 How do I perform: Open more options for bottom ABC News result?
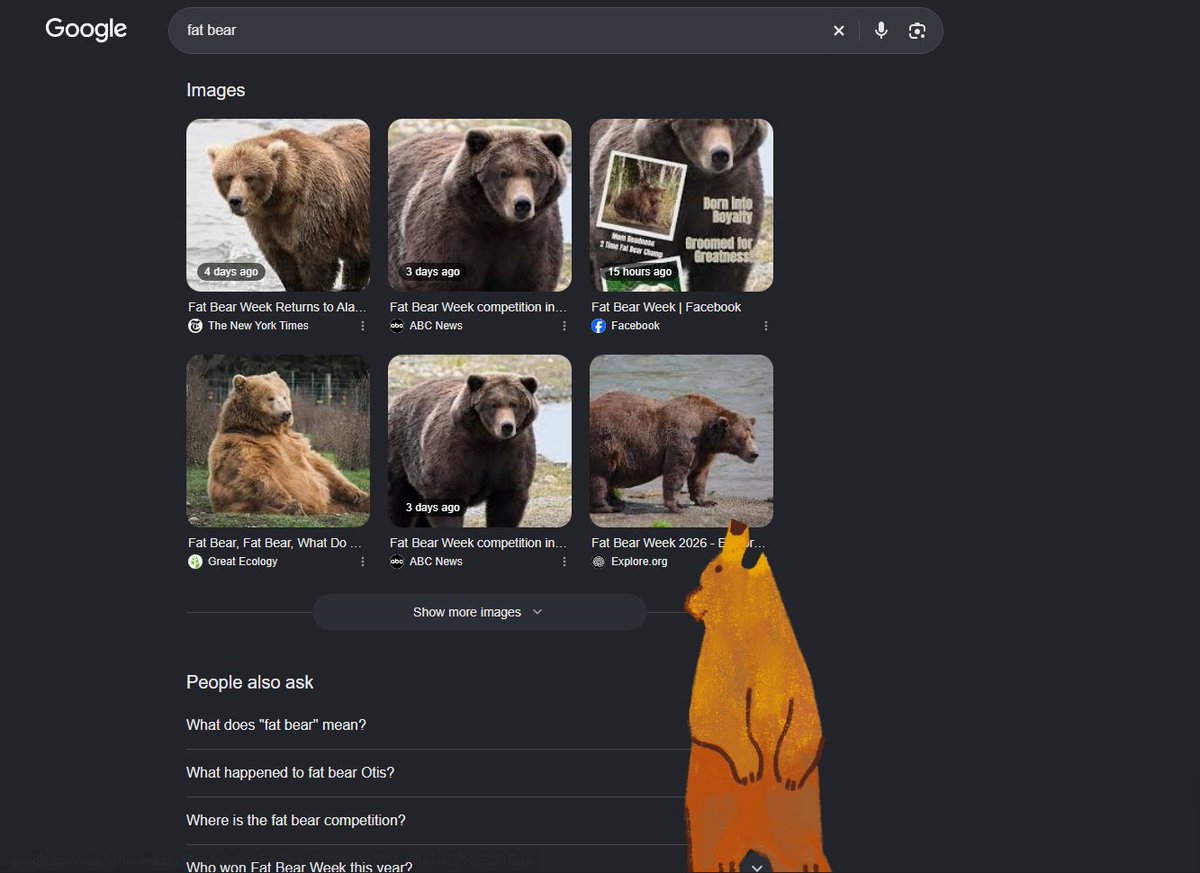point(564,562)
